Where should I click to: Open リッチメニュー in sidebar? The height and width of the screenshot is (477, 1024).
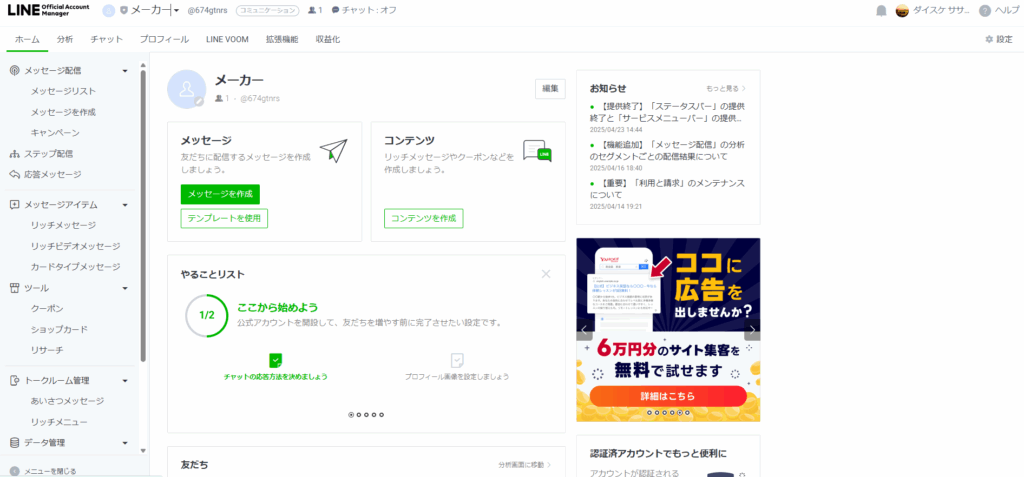click(x=59, y=421)
